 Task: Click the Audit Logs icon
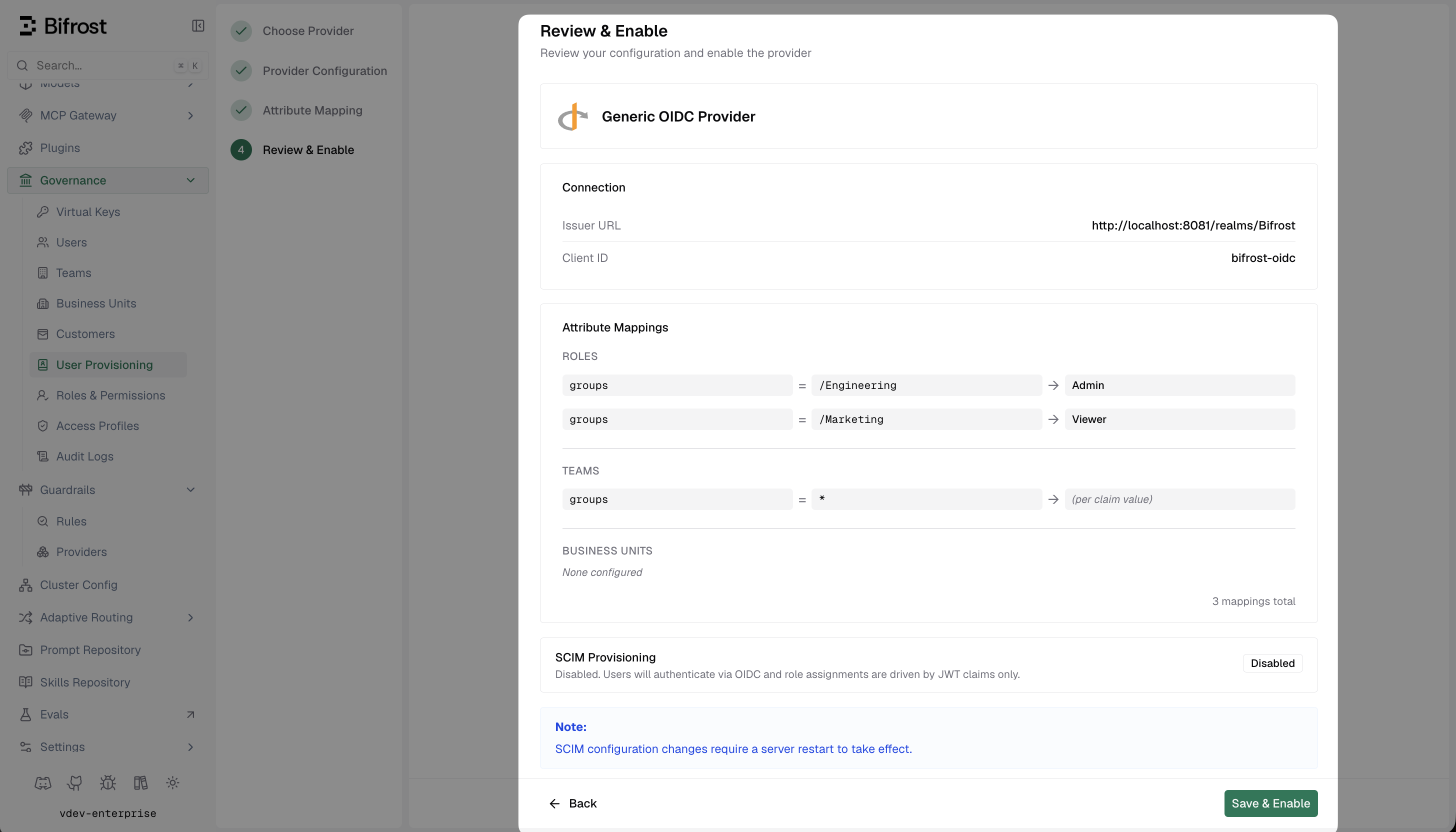[43, 456]
